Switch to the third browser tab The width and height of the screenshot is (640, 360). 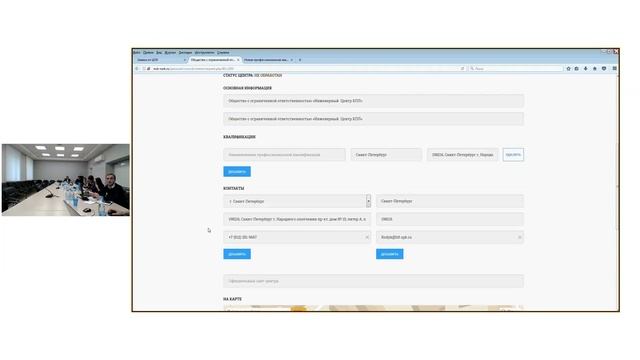point(269,60)
